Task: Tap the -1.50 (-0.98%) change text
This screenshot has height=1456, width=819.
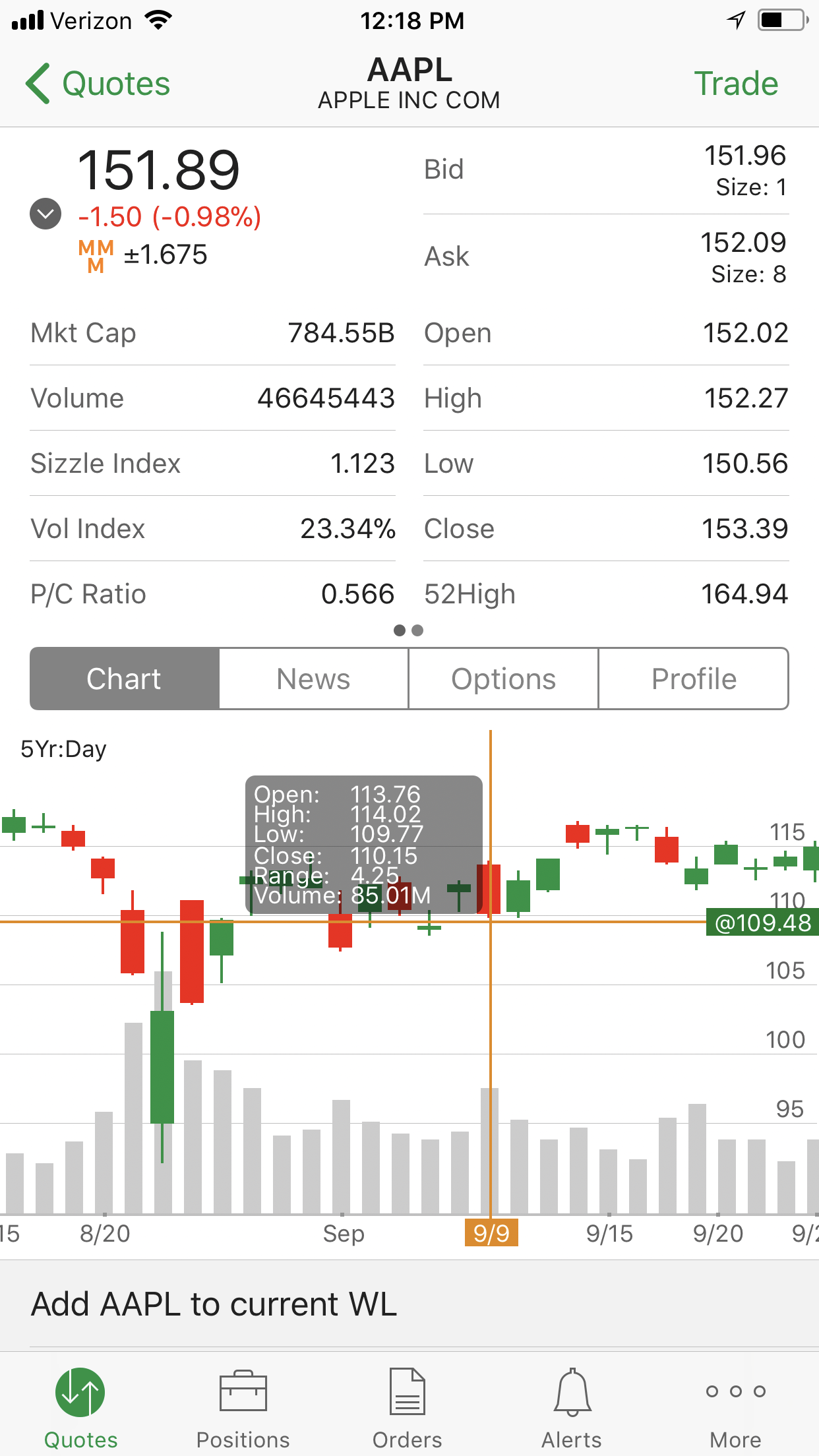Action: (x=169, y=217)
